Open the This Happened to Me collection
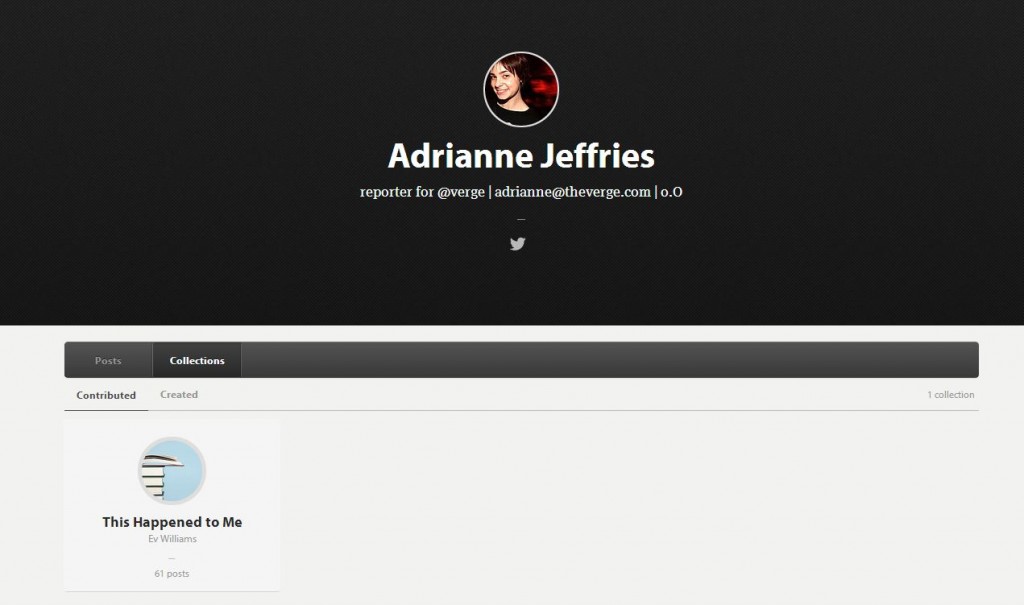 (172, 522)
